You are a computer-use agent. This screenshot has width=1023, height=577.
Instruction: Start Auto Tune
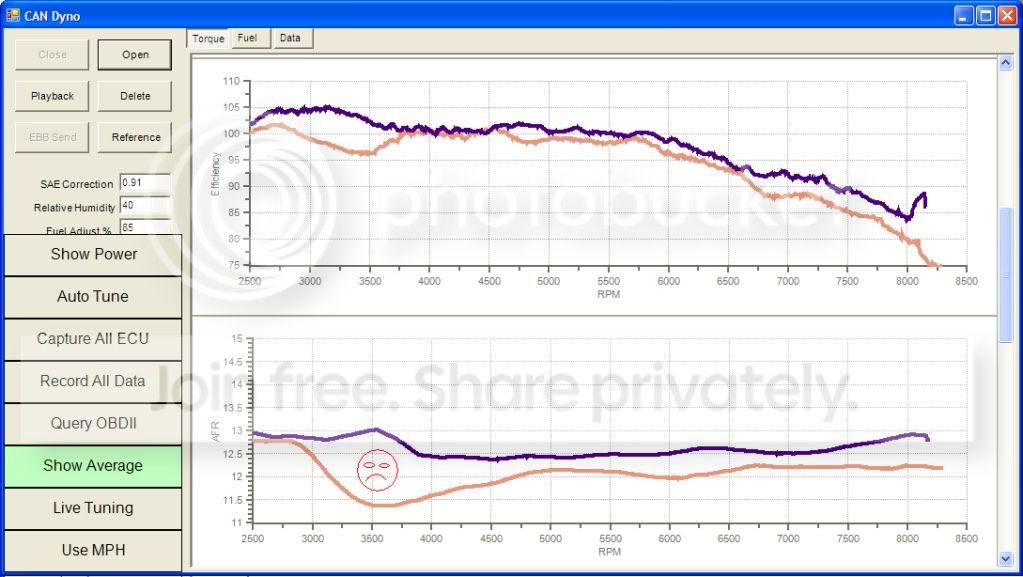point(93,296)
